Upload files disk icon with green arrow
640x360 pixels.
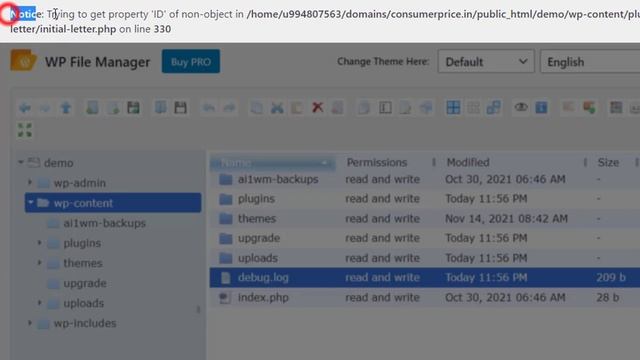point(133,108)
